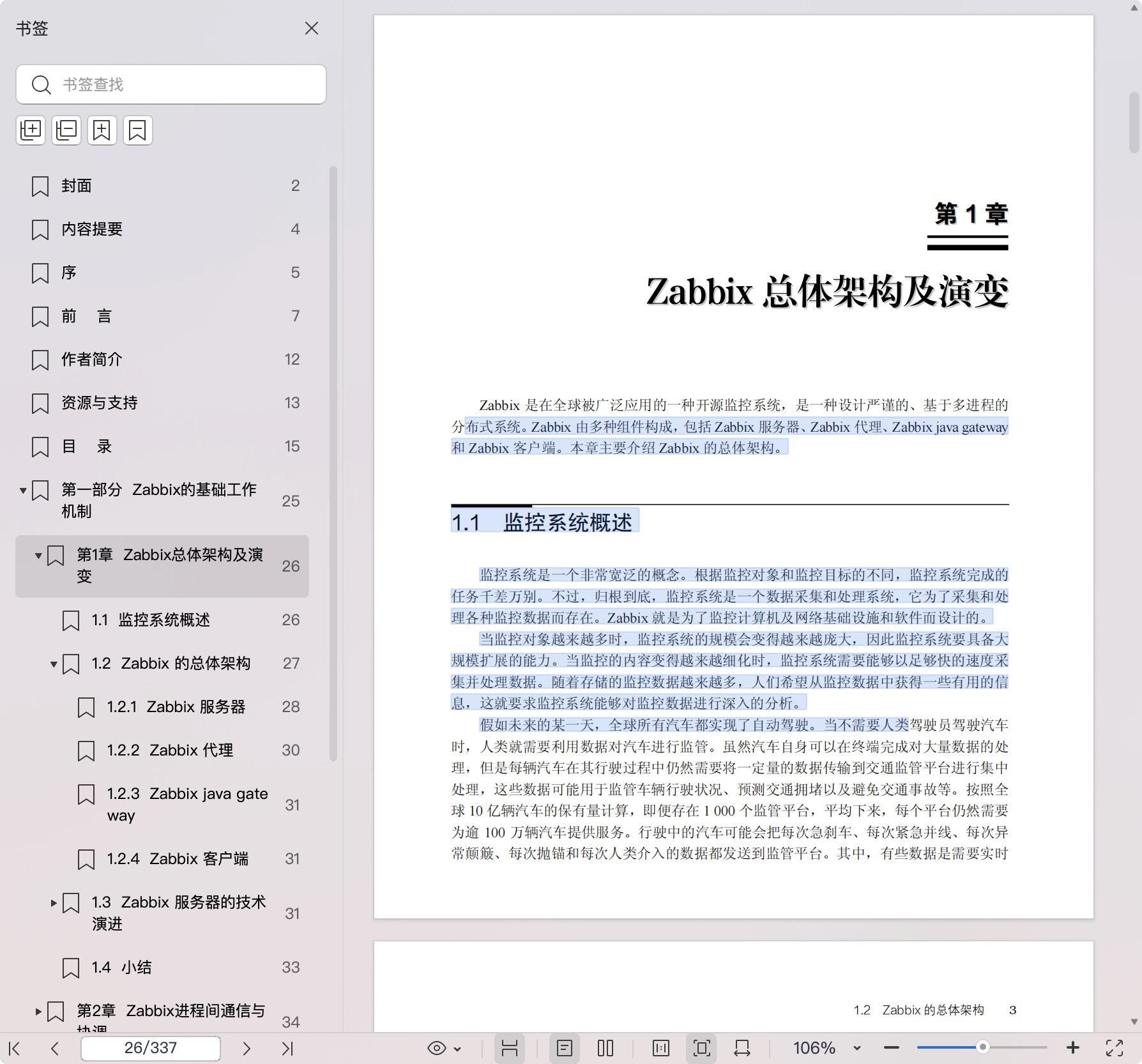Viewport: 1142px width, 1064px height.
Task: Click page number 25 beside 第一部分
Action: tap(291, 501)
